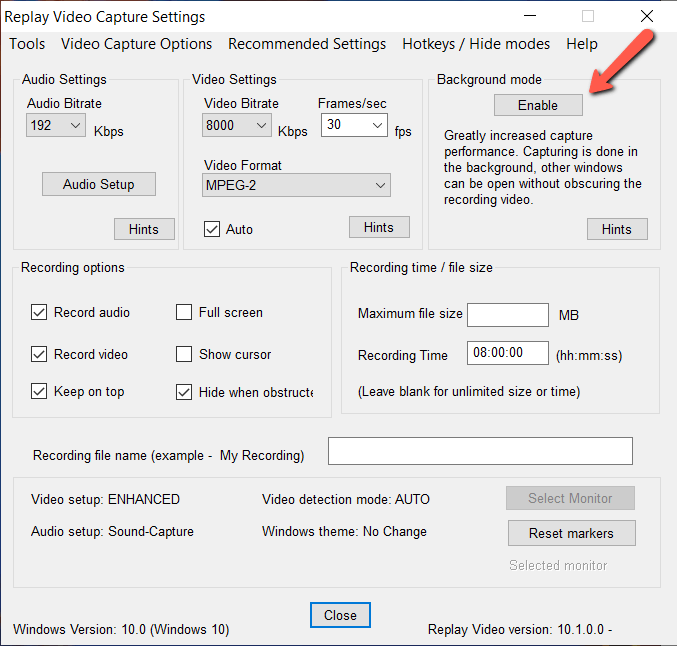Click 'Replay Video version: 10.1.0.0' text
This screenshot has width=677, height=646.
pyautogui.click(x=516, y=629)
